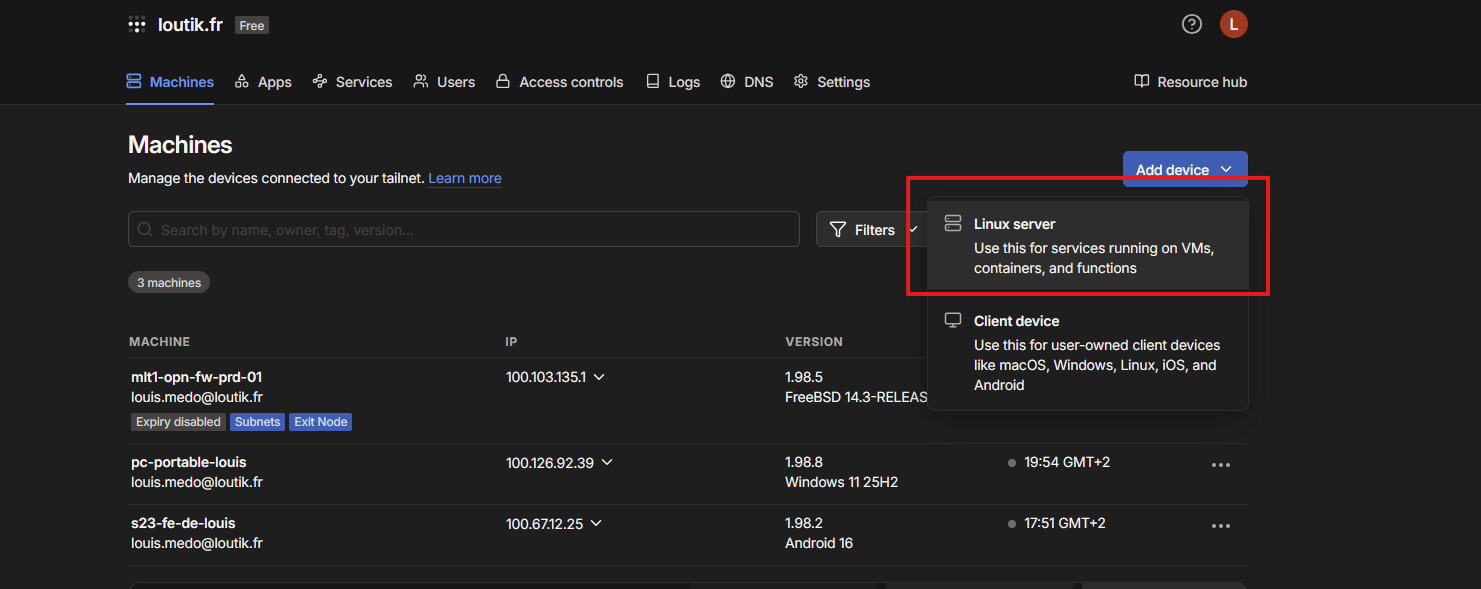
Task: Open machine s23-fe-de-louis
Action: [x=183, y=523]
